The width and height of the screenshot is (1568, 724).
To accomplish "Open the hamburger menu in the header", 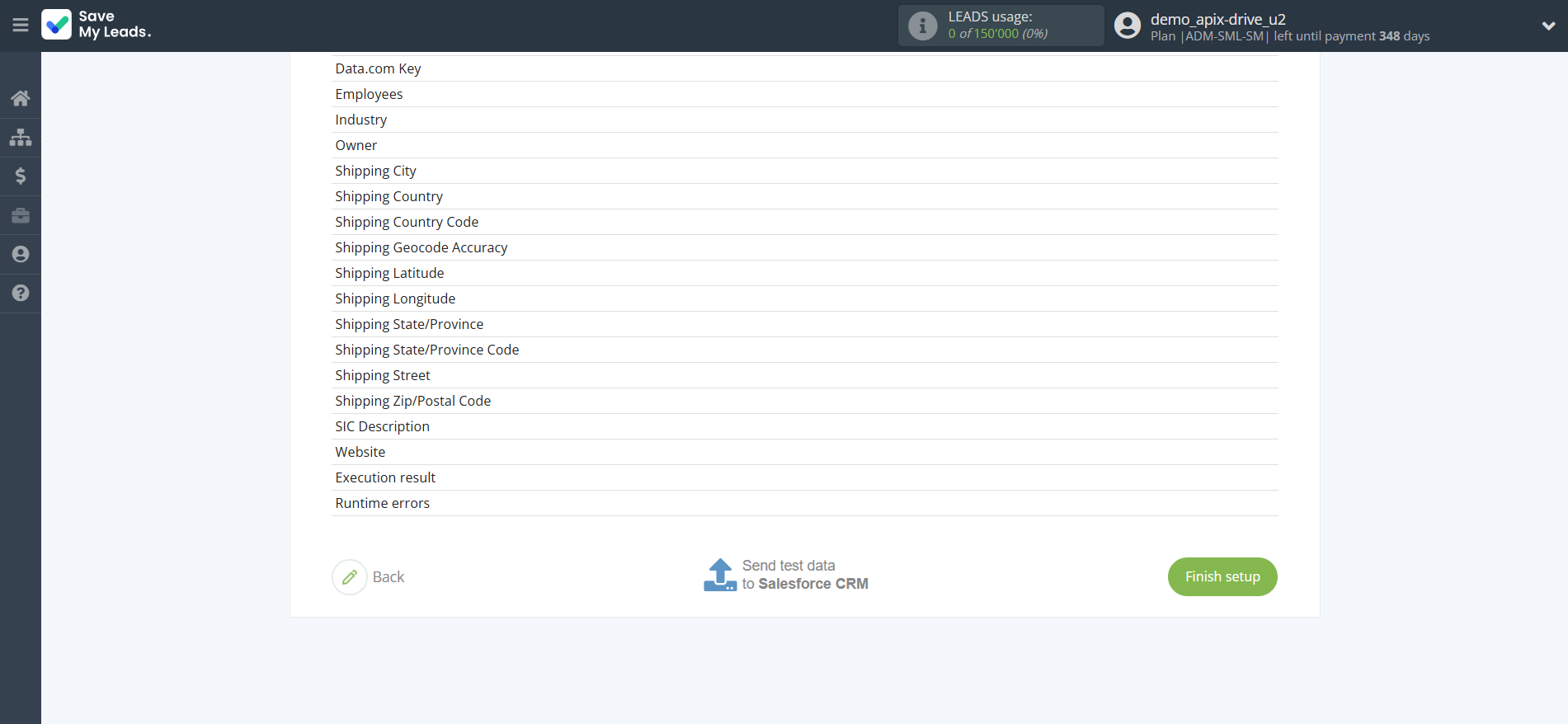I will pyautogui.click(x=21, y=26).
